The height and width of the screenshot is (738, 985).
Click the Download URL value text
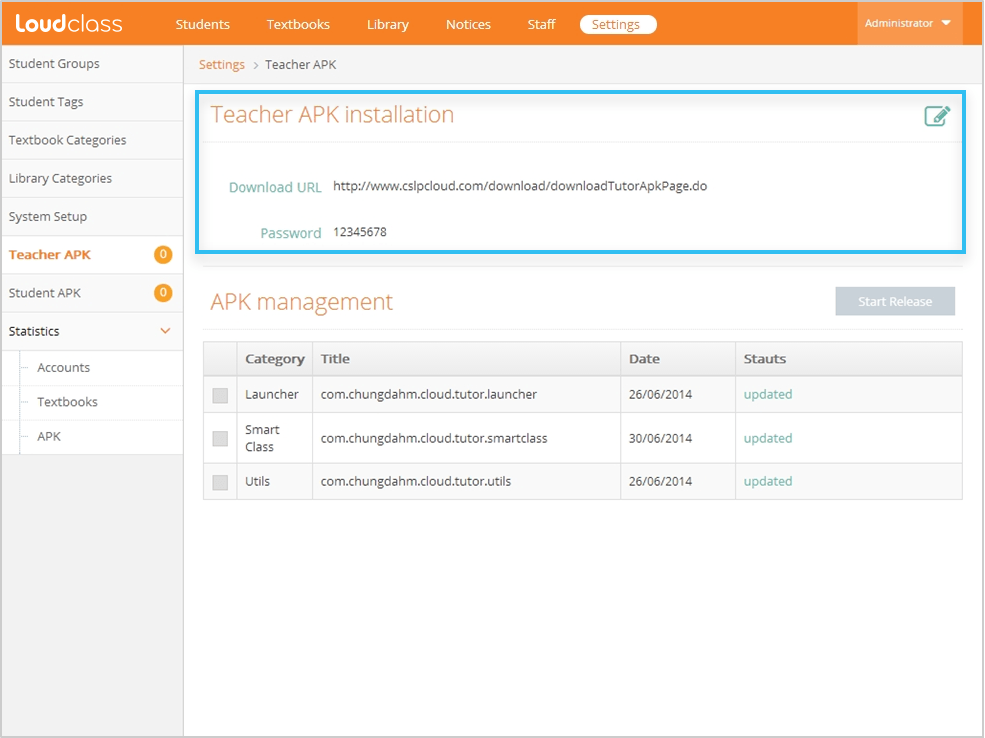520,186
